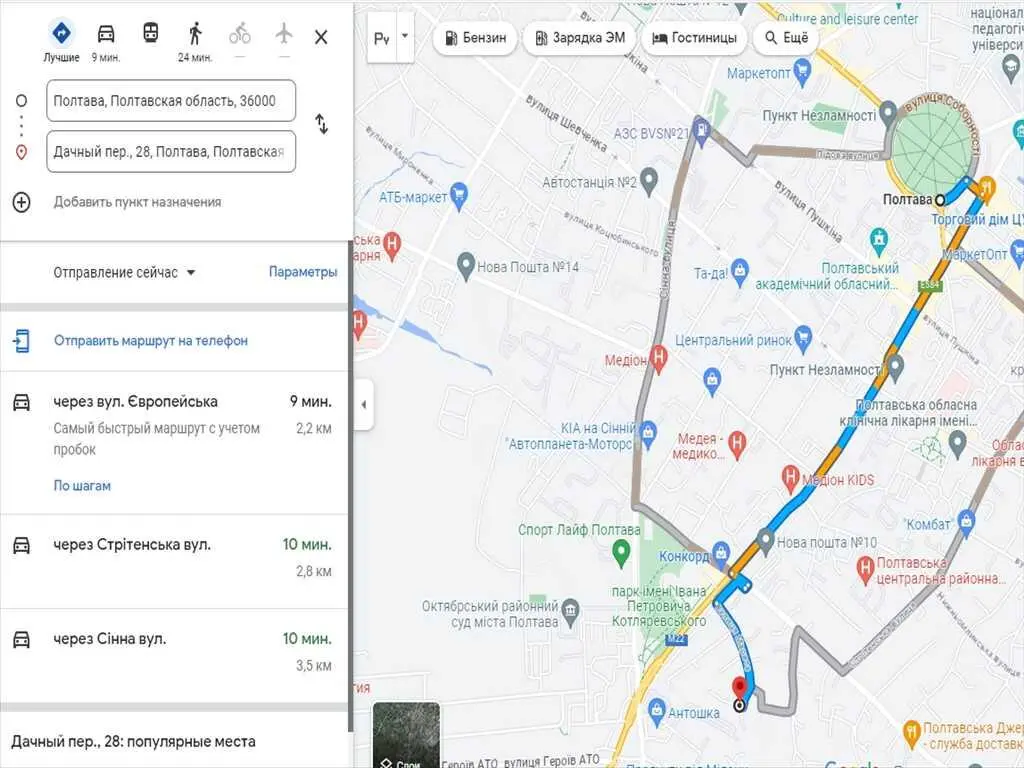The height and width of the screenshot is (768, 1024).
Task: Choose the best route mode icon
Action: (61, 34)
